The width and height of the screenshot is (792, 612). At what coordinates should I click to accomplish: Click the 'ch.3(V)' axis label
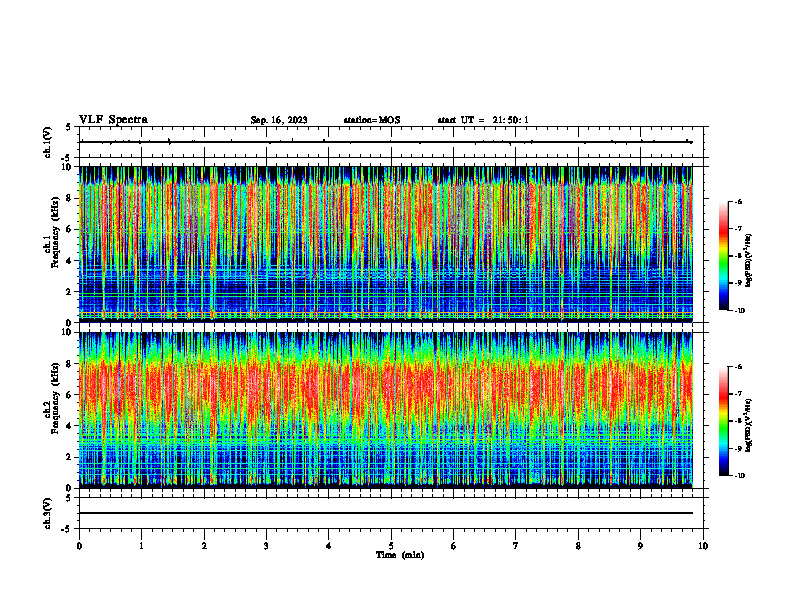[48, 513]
